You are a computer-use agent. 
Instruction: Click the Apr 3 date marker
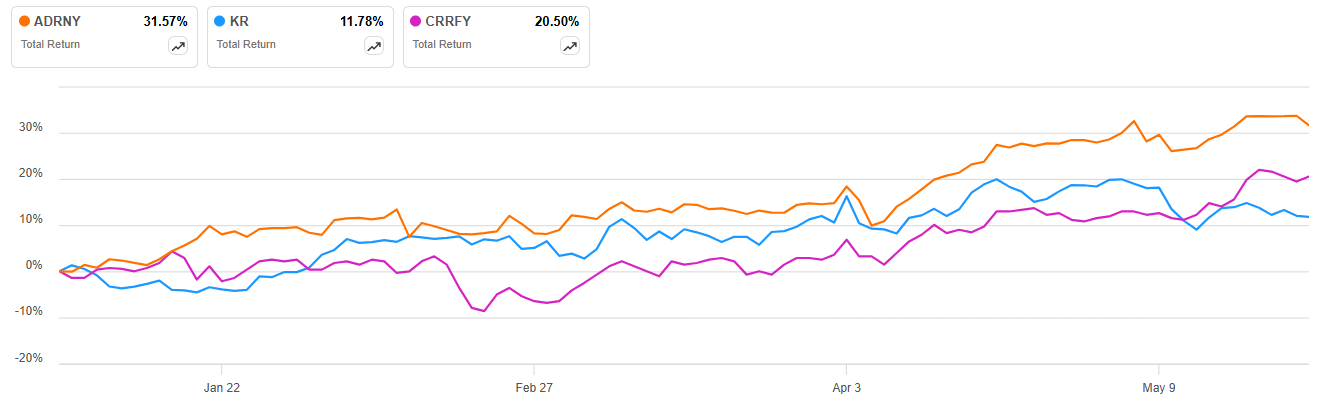(846, 387)
